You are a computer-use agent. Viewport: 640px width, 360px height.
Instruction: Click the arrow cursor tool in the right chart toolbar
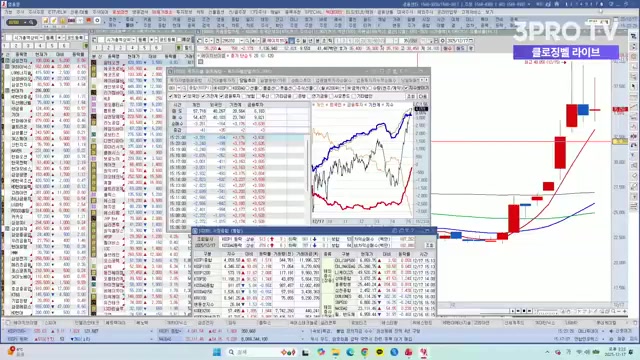point(633,87)
